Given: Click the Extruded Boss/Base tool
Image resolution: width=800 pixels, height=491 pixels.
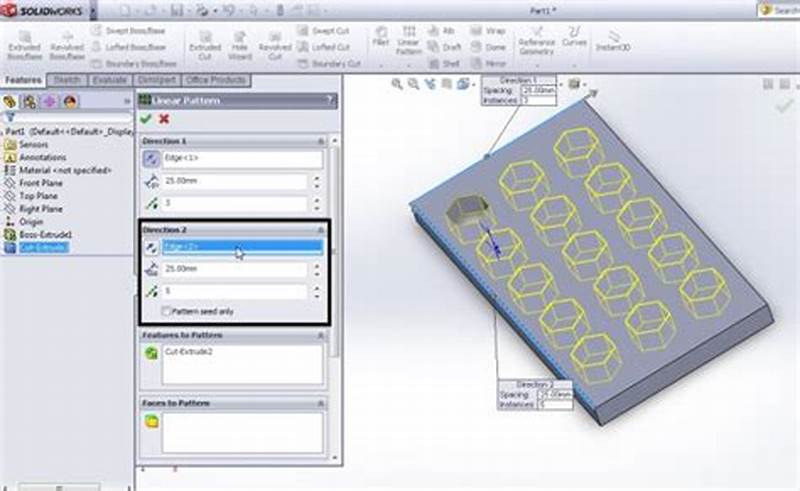Looking at the screenshot, I should tap(24, 45).
